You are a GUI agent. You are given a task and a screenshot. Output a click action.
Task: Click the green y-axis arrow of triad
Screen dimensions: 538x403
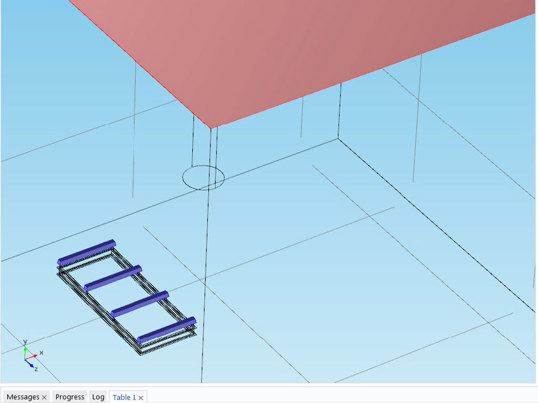(x=25, y=353)
